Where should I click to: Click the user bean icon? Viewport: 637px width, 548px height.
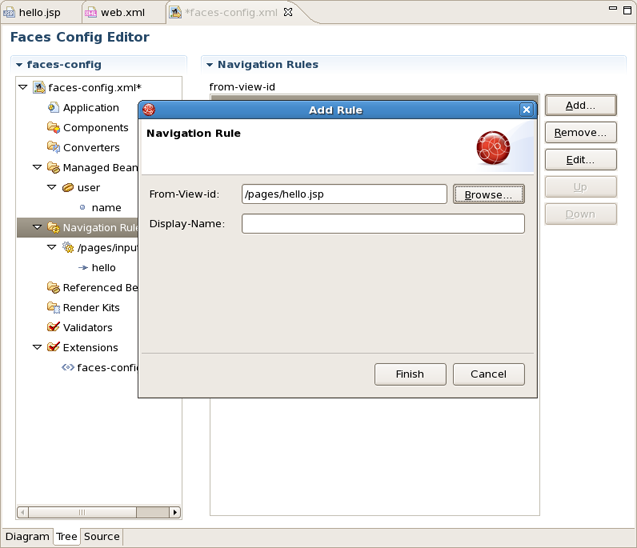point(68,187)
